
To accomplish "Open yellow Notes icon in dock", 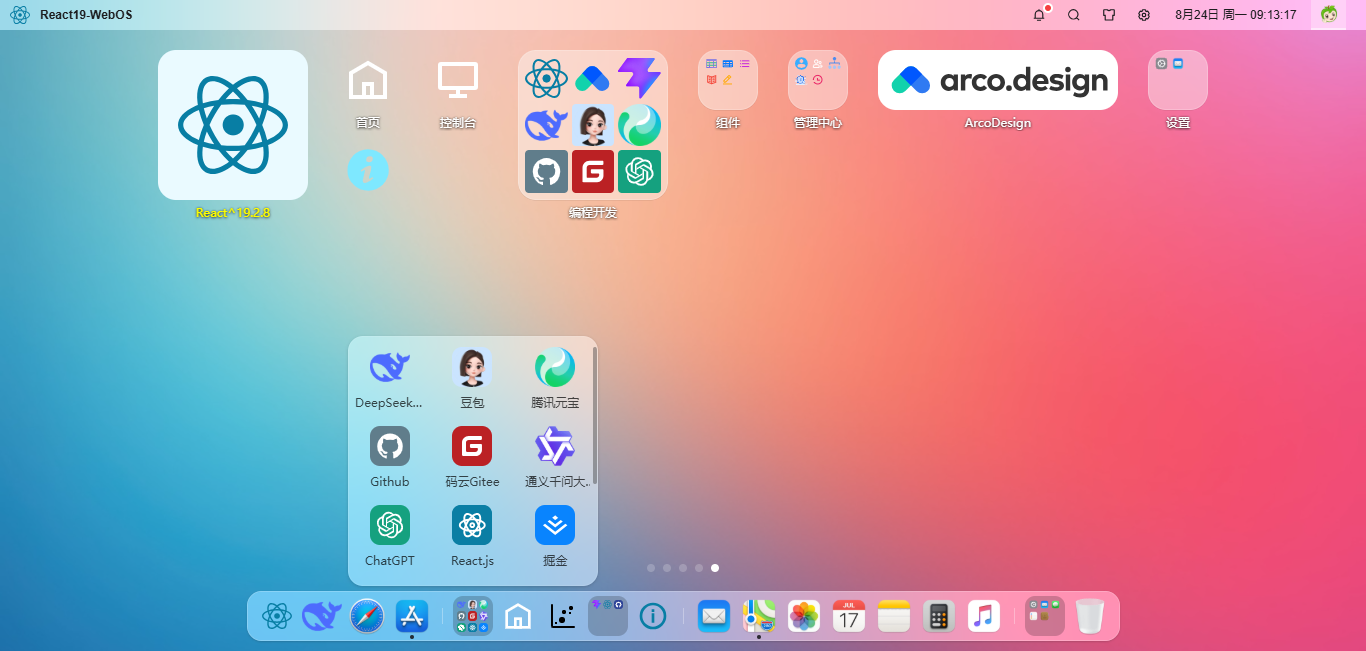I will (894, 616).
